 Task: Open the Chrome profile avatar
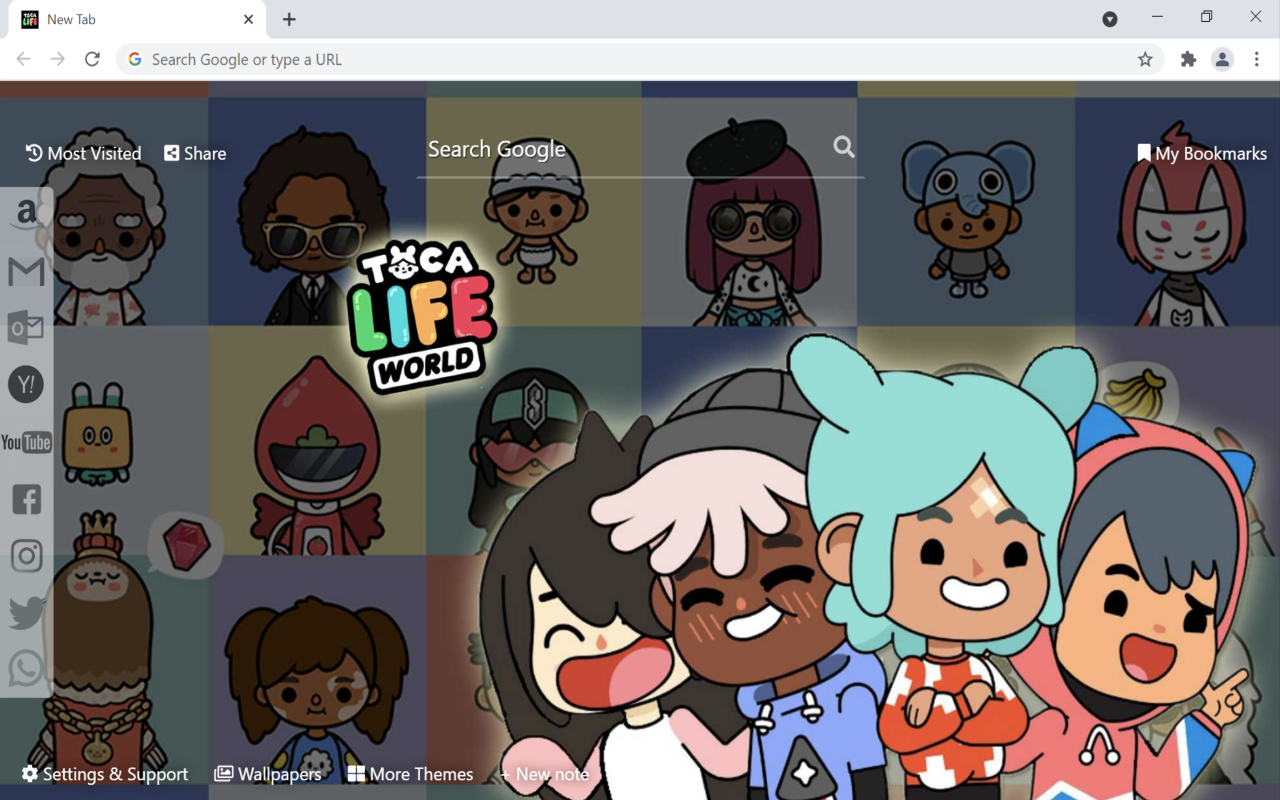pyautogui.click(x=1222, y=60)
